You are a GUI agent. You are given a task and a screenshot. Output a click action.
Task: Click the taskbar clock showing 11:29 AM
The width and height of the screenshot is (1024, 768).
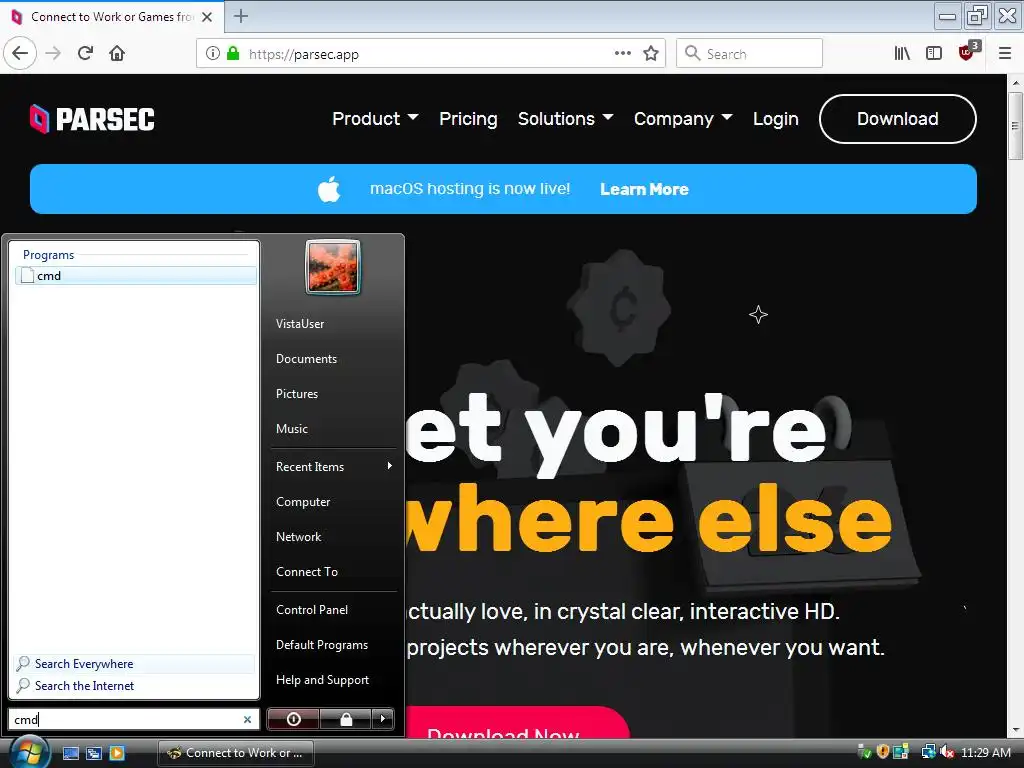pos(985,752)
